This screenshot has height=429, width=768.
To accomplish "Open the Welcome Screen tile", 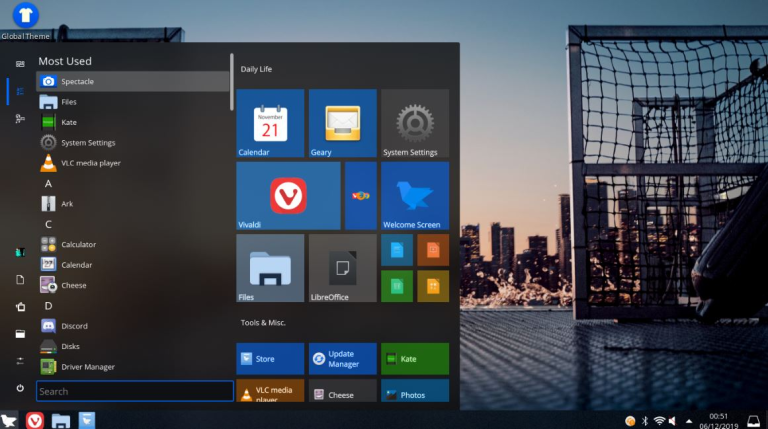I will pyautogui.click(x=415, y=196).
